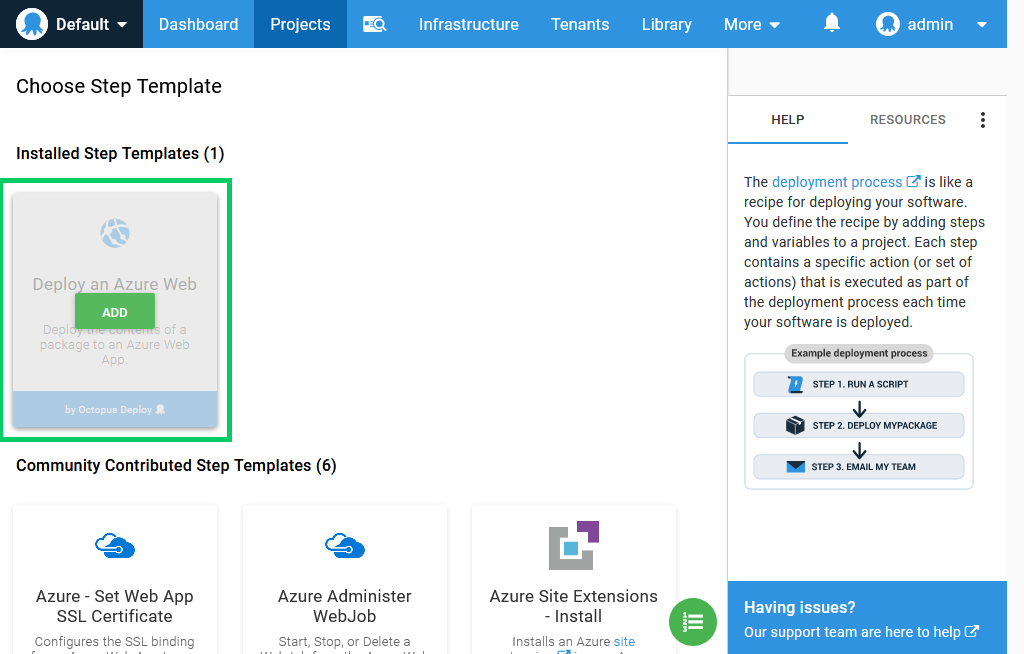The image size is (1024, 654).
Task: Click STEP 1. RUN A SCRIPT box
Action: (x=859, y=384)
